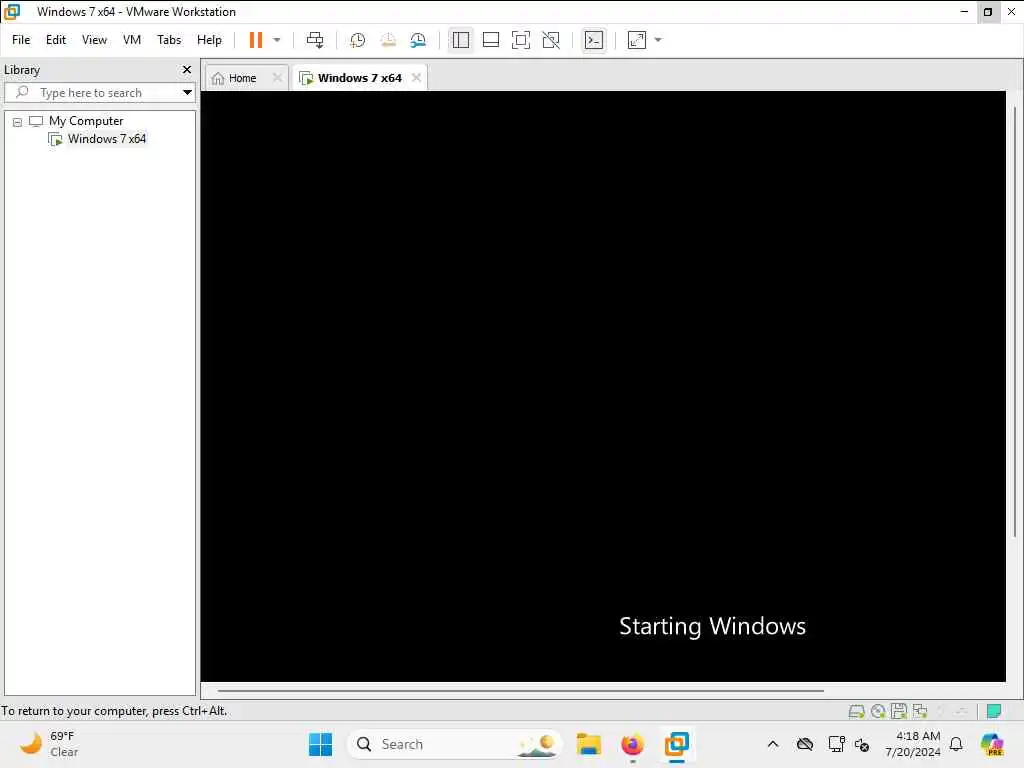Click the floppy drive status icon

click(899, 711)
